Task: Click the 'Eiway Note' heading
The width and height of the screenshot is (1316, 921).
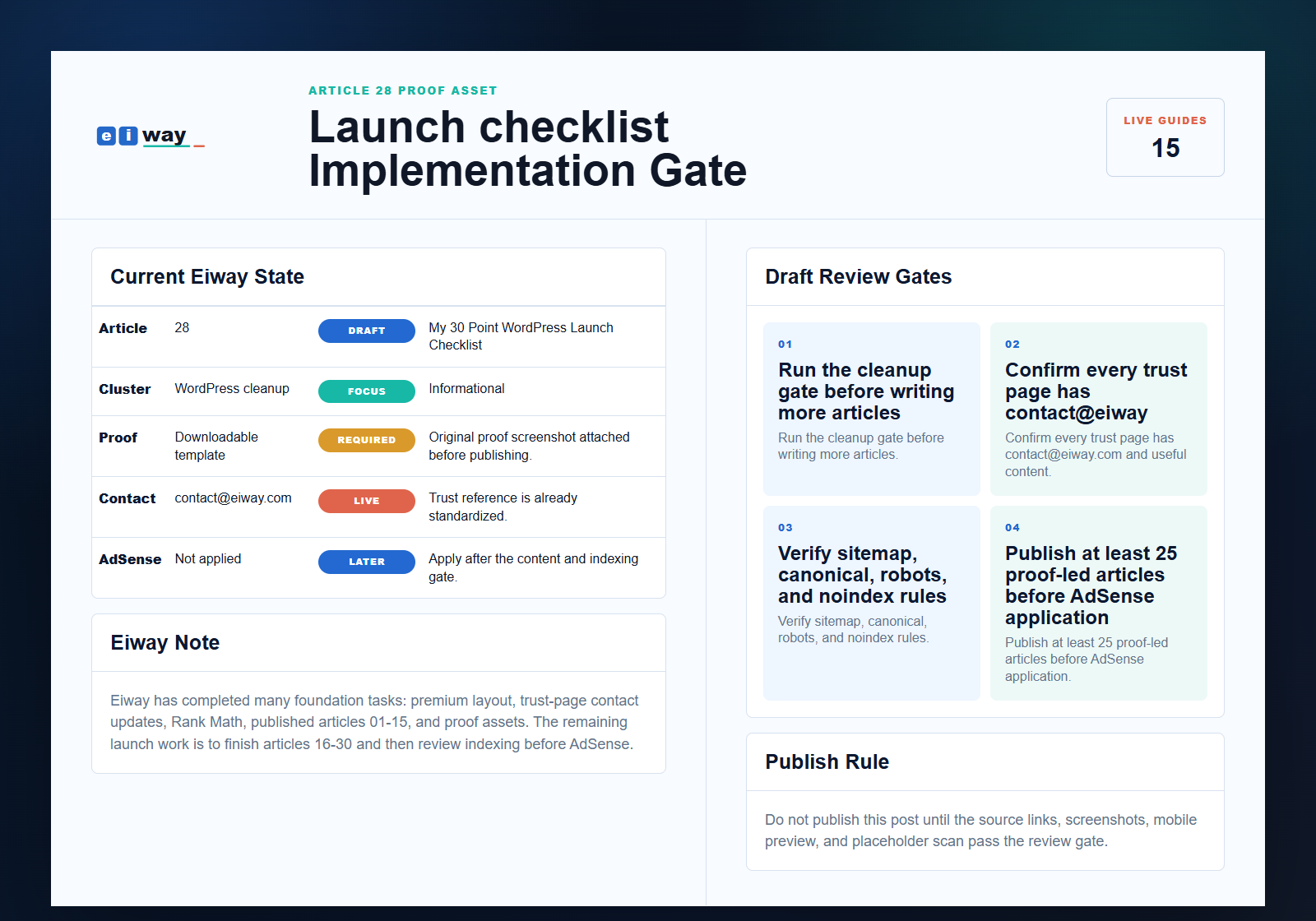Action: [165, 642]
